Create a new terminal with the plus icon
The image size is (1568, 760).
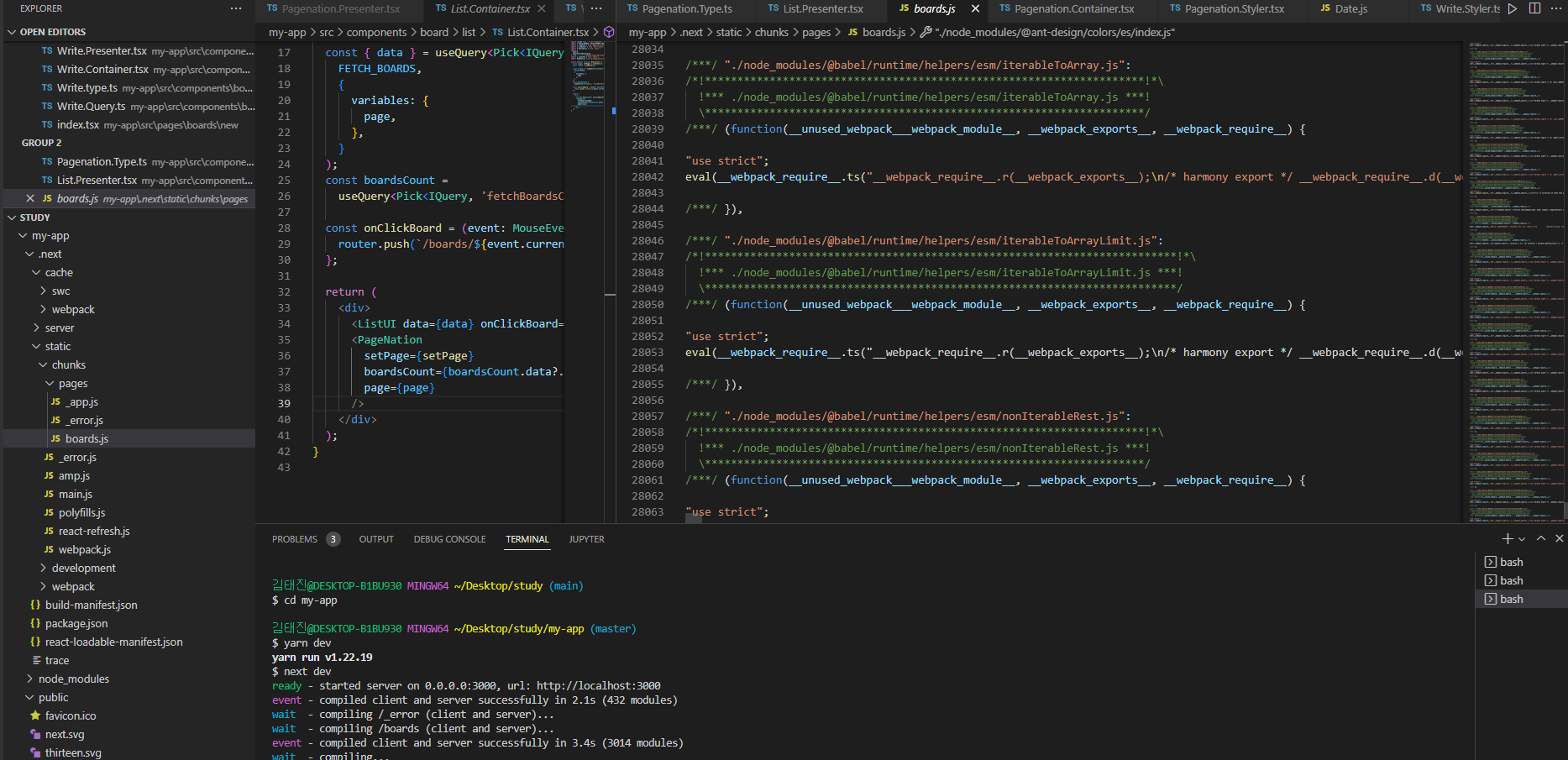tap(1508, 539)
